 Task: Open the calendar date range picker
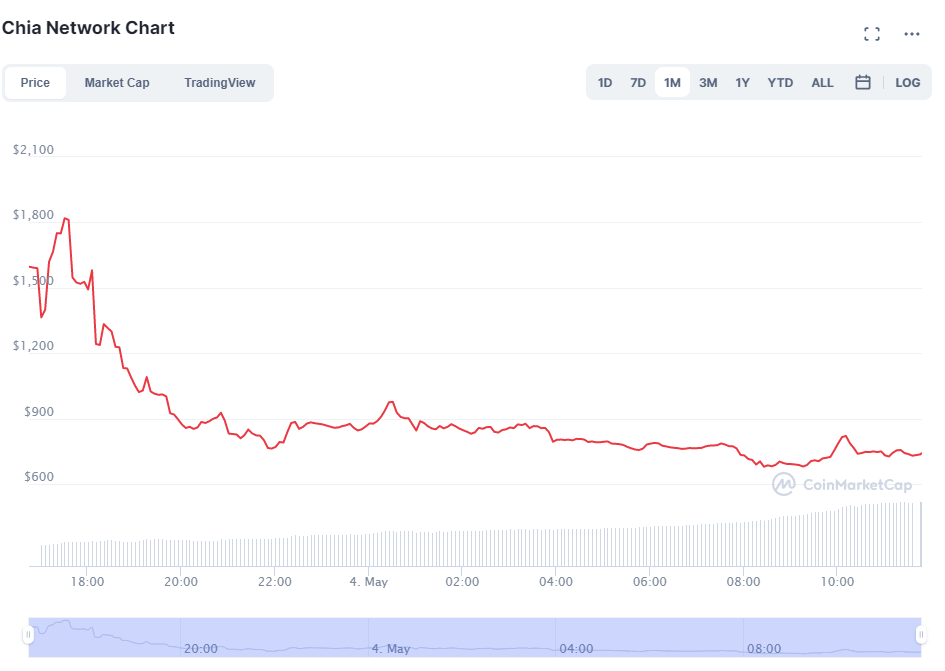[x=863, y=83]
